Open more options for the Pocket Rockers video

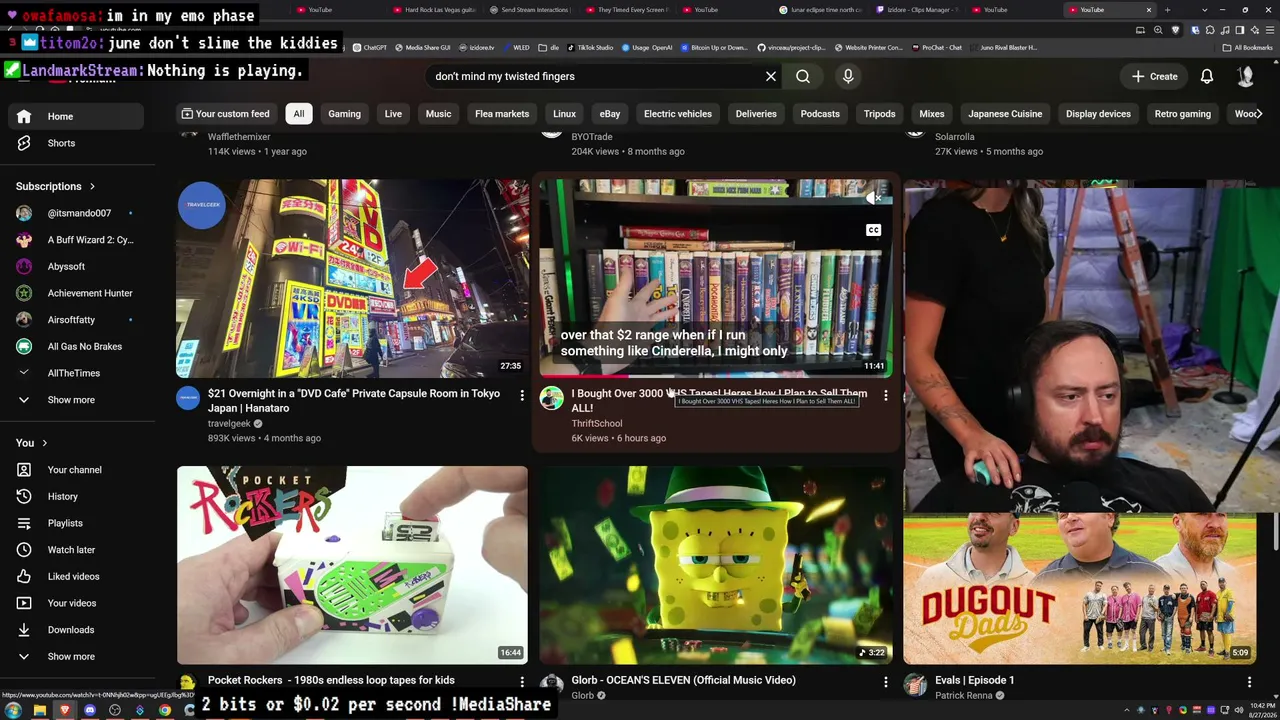[x=521, y=682]
